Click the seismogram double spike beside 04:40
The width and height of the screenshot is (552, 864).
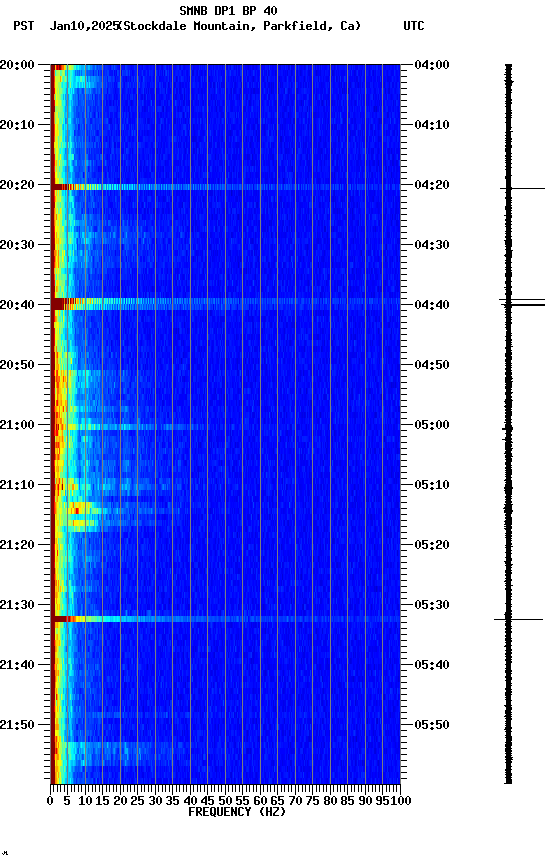pyautogui.click(x=522, y=303)
